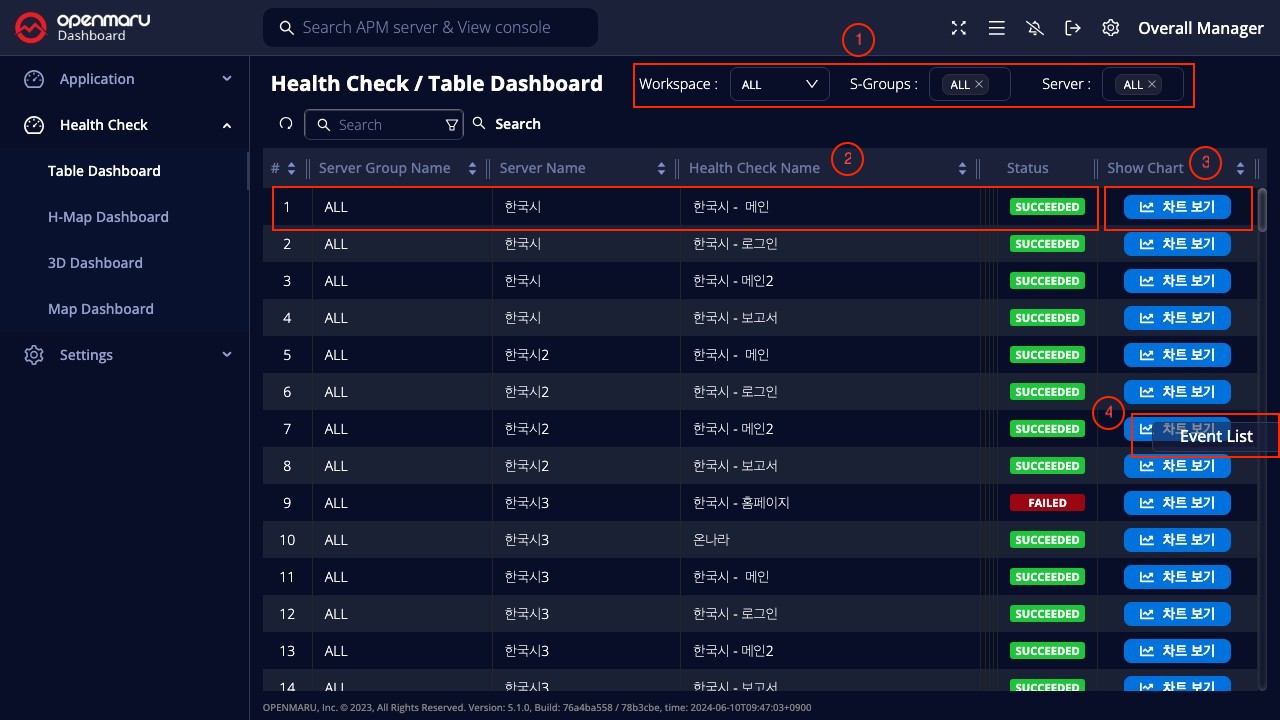Screen dimensions: 1280x720
Task: Open the hamburger menu icon
Action: pos(996,28)
